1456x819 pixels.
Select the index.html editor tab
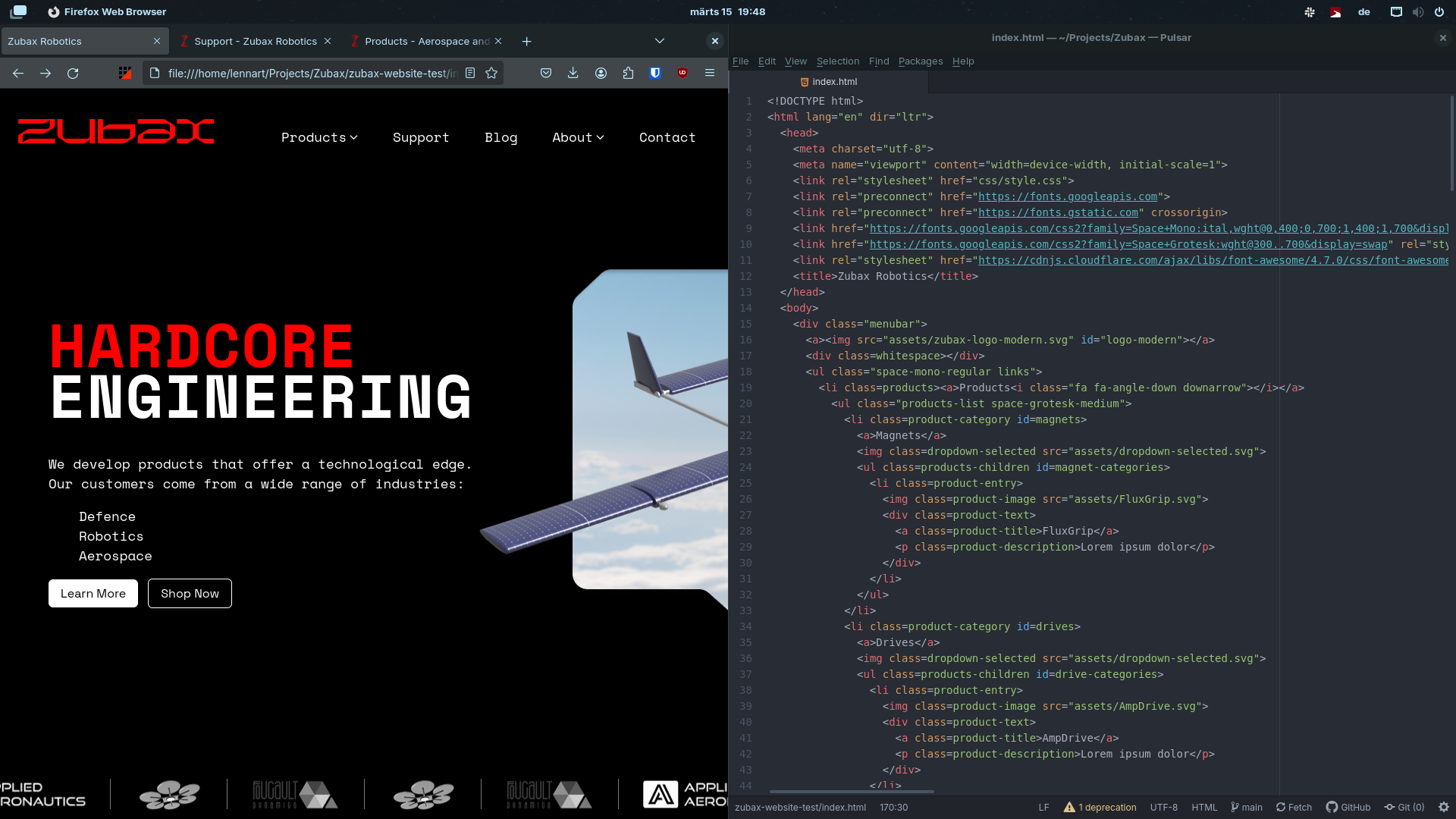click(829, 82)
